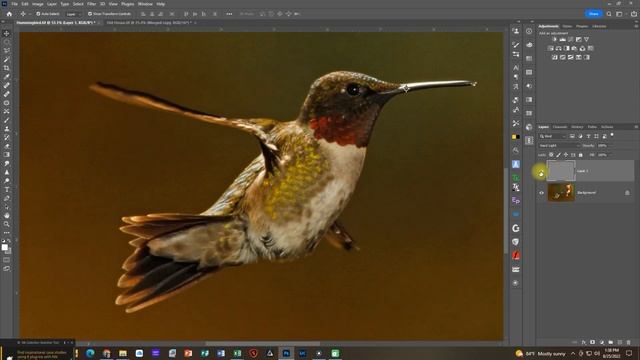Click the add layer mask icon
Image resolution: width=640 pixels, height=360 pixels.
[593, 342]
